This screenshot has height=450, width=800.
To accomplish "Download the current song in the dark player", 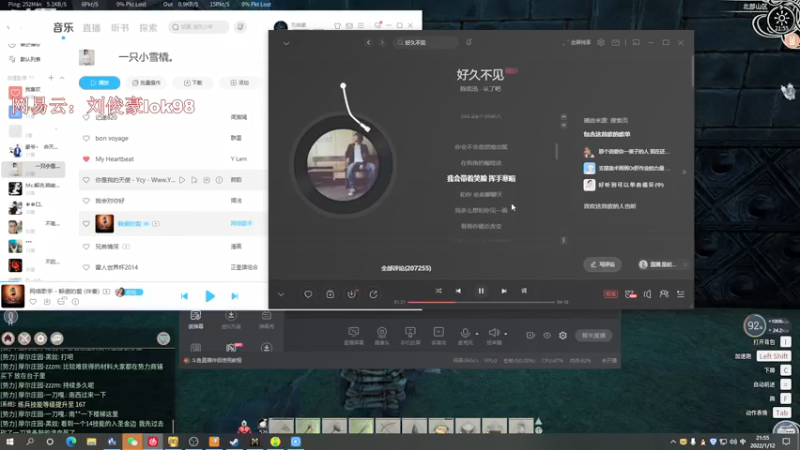I will (x=352, y=294).
